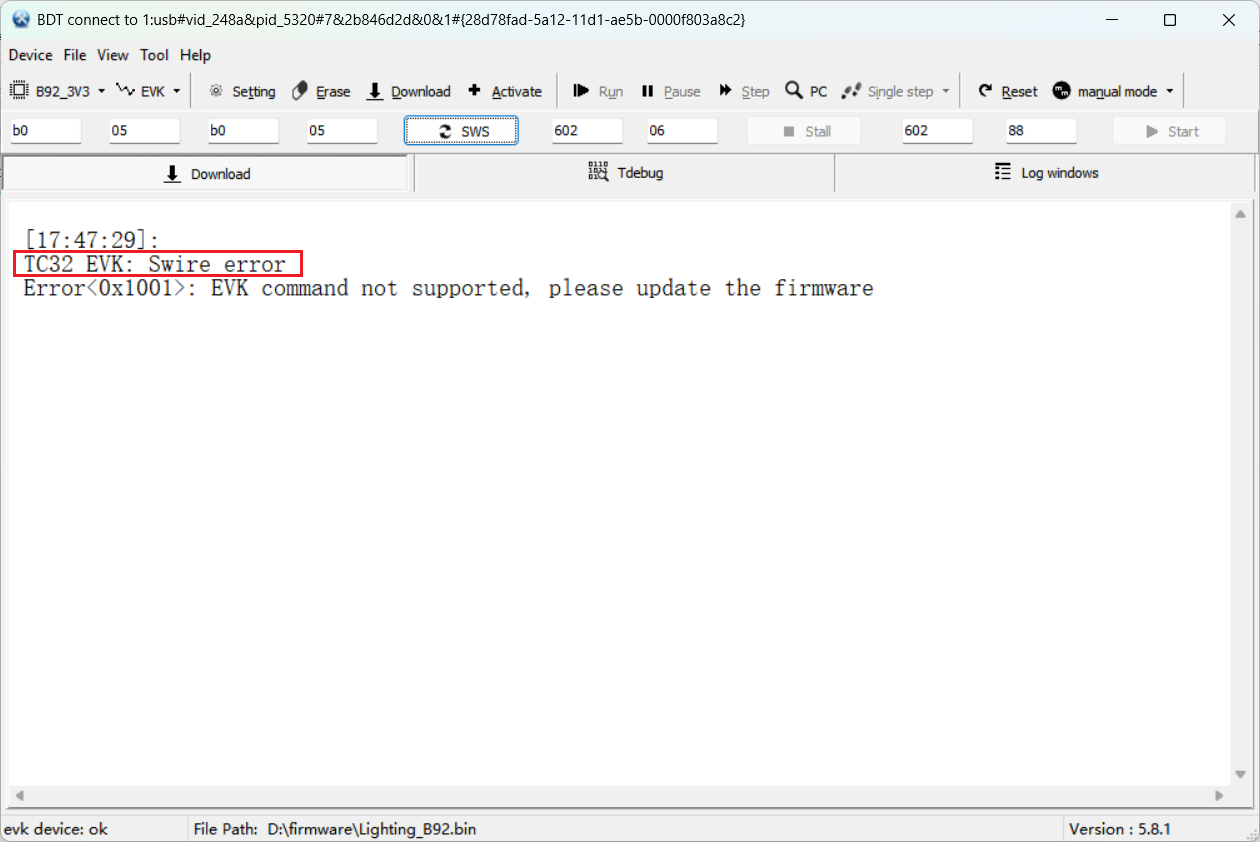Focus the 06 input field

pyautogui.click(x=682, y=131)
